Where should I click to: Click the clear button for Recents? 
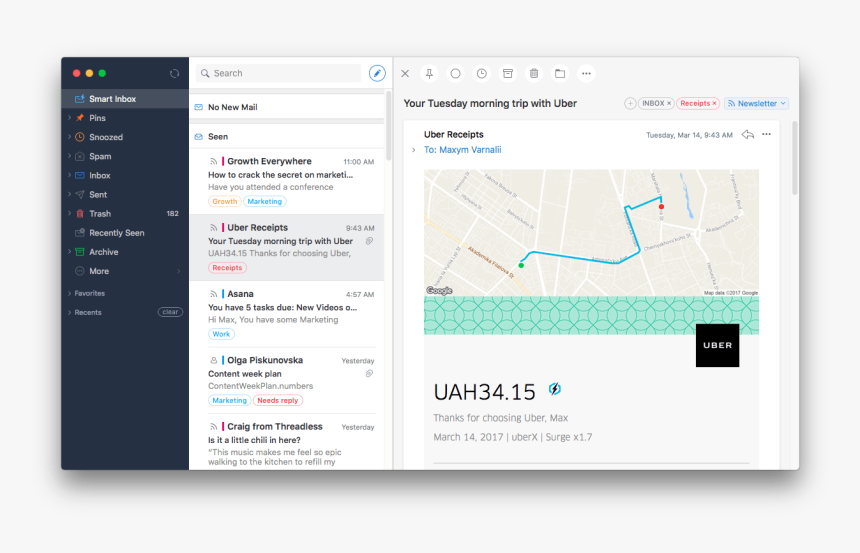170,312
